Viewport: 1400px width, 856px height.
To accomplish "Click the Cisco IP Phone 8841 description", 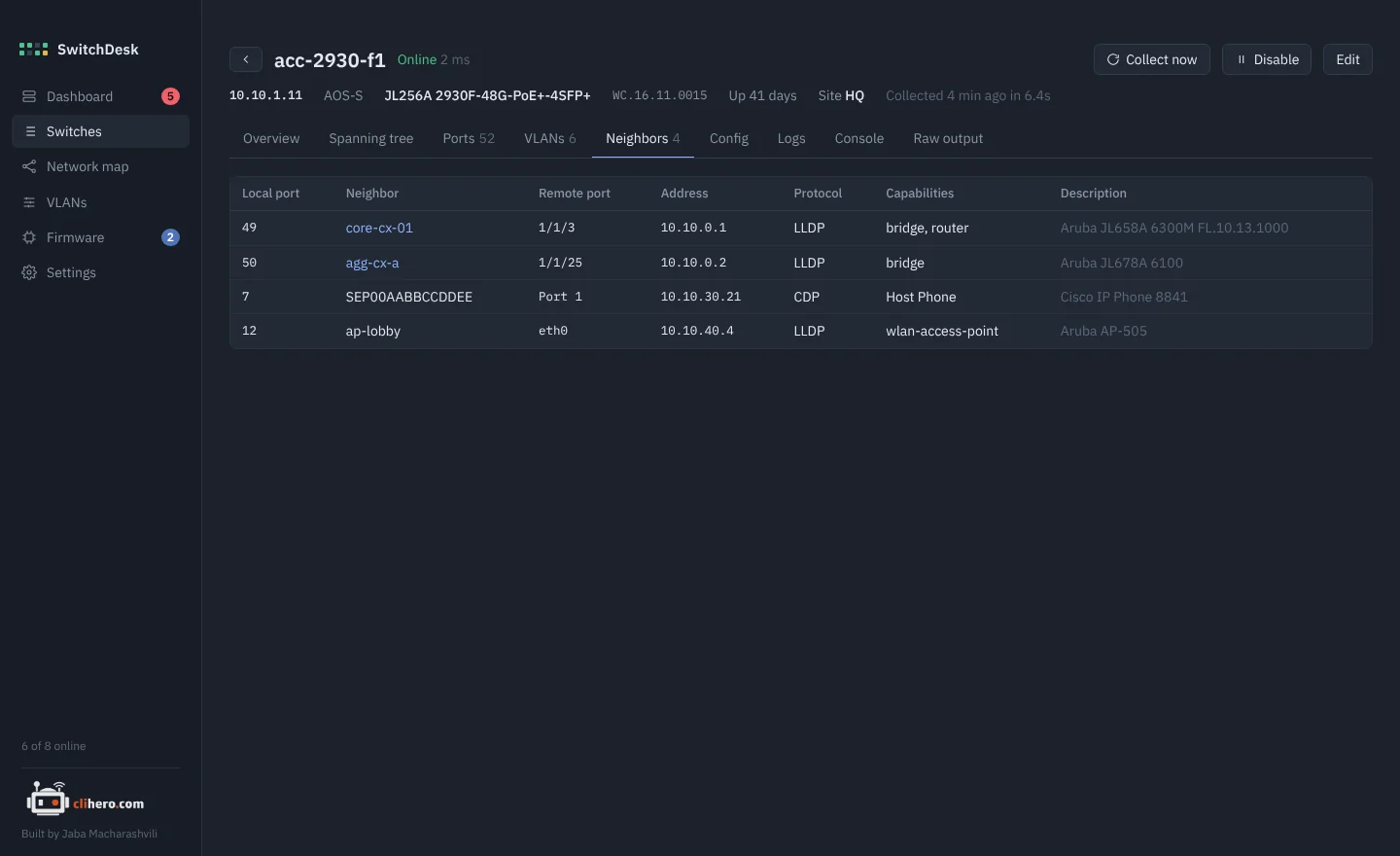I will pyautogui.click(x=1124, y=297).
